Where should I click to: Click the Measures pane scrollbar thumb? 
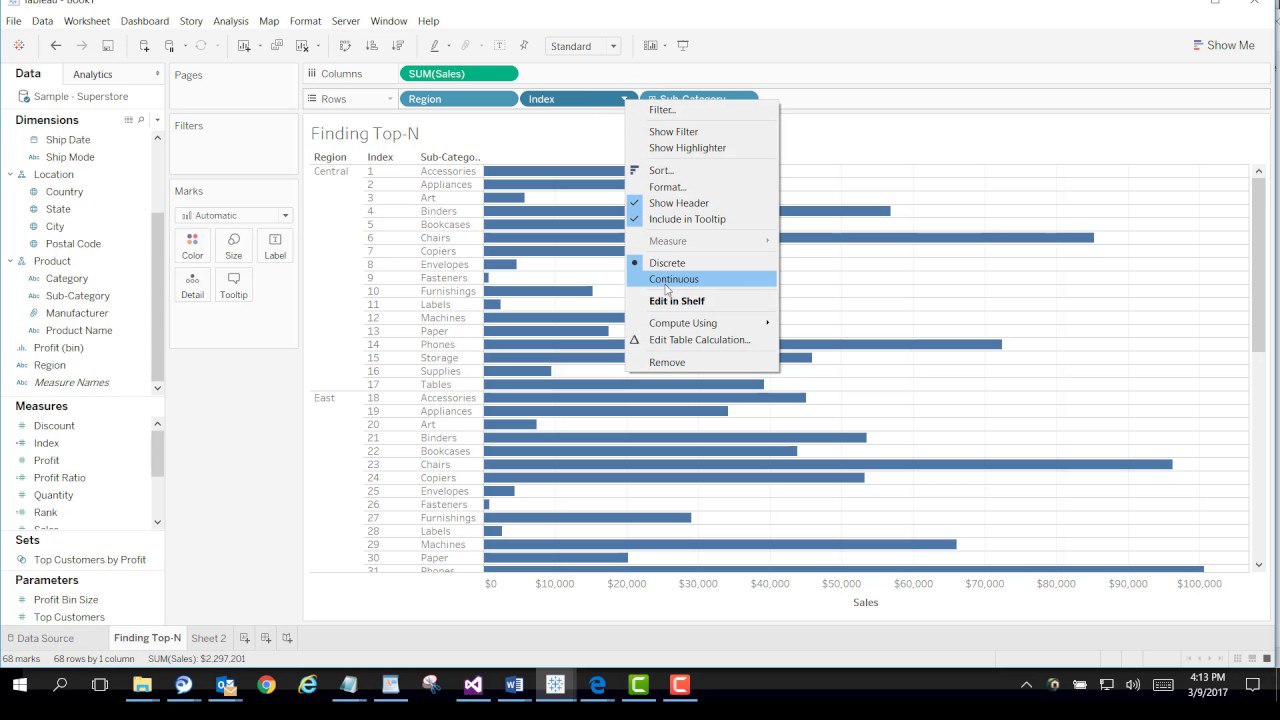click(157, 454)
